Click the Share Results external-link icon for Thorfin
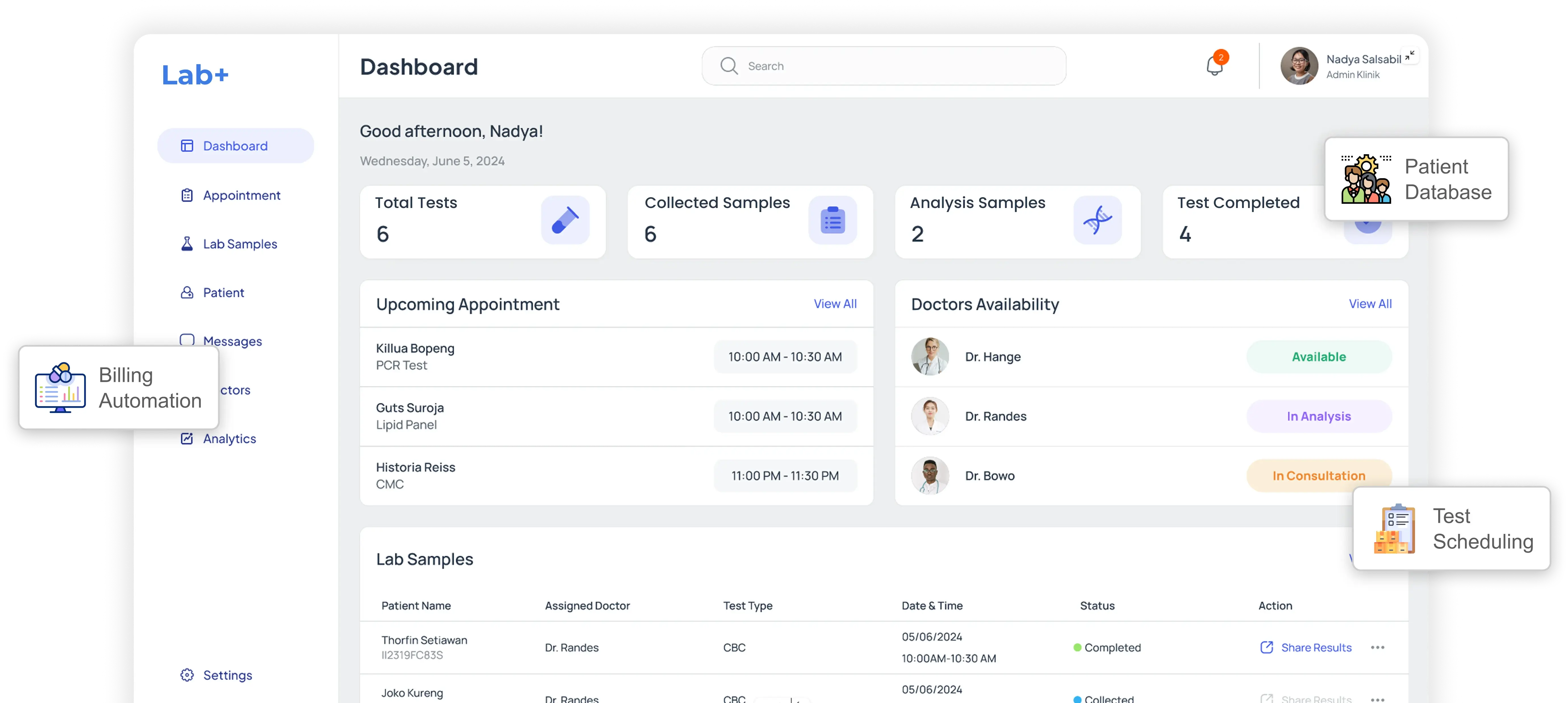The height and width of the screenshot is (703, 1568). point(1267,648)
